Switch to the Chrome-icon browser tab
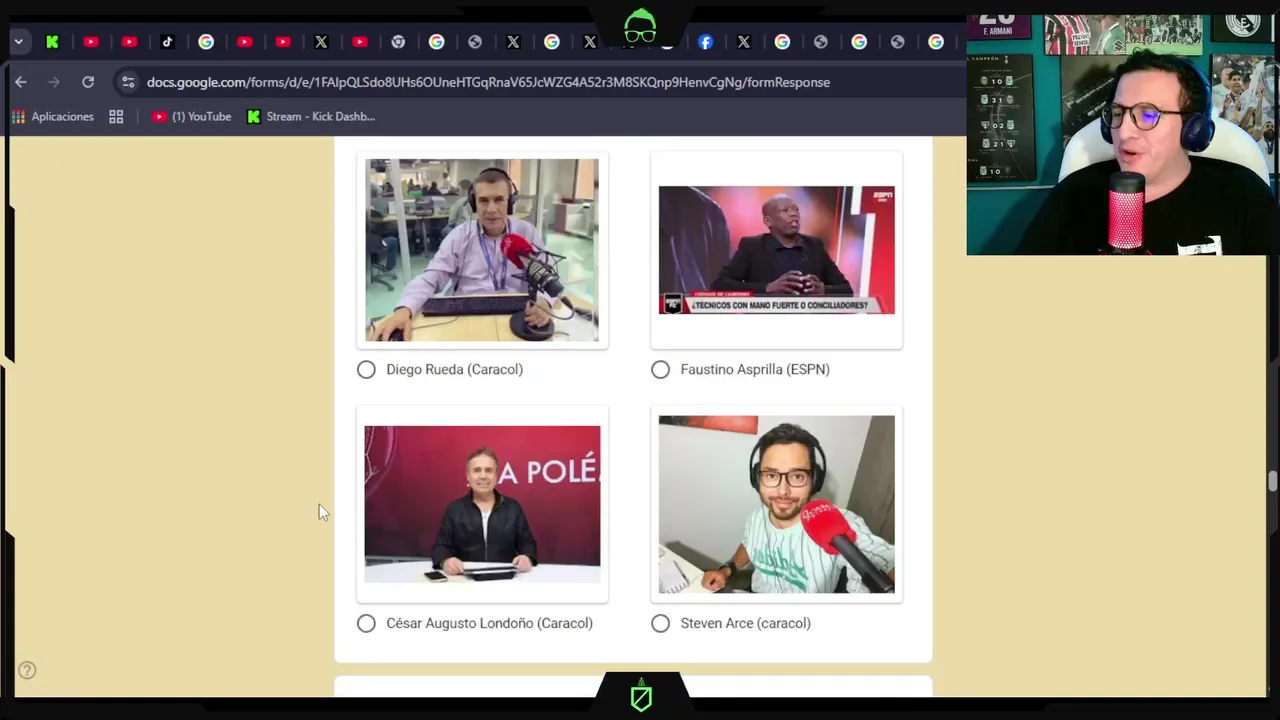Screen dimensions: 1280x720 (398, 42)
